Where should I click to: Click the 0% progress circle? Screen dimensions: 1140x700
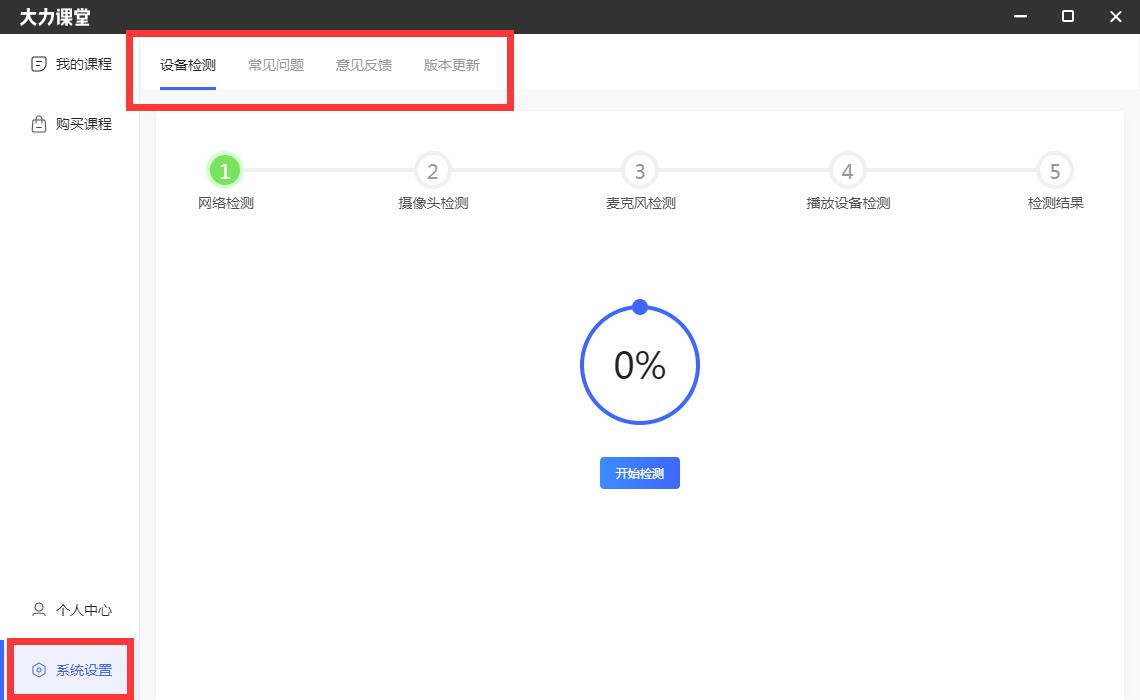click(x=639, y=365)
